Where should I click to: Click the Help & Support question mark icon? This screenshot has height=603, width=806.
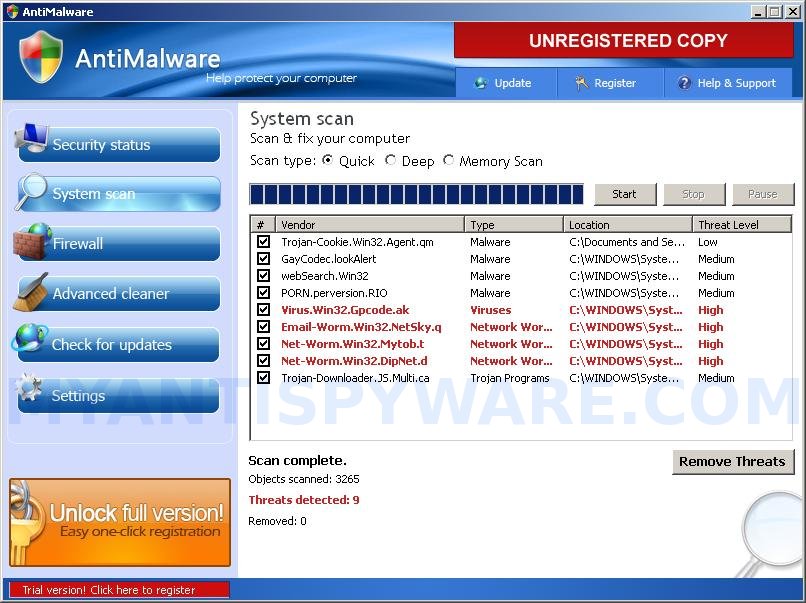684,83
